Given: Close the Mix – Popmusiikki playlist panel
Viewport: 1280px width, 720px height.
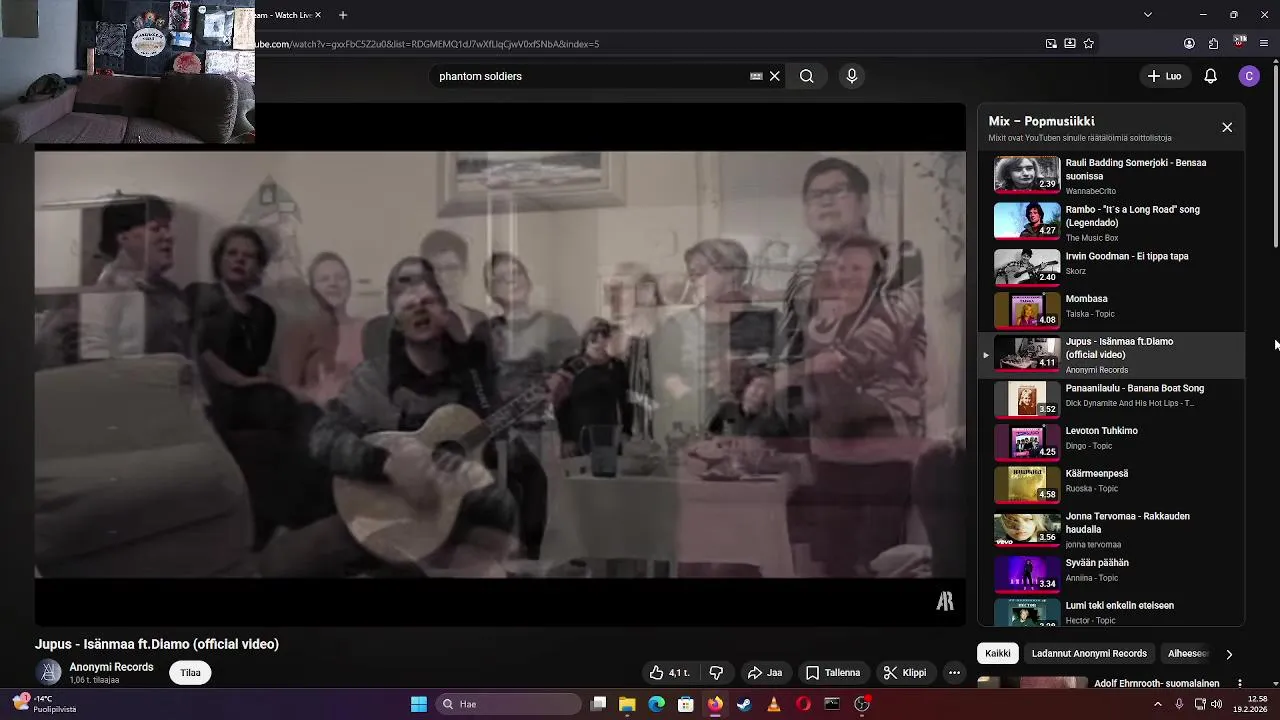Looking at the screenshot, I should click(1227, 128).
